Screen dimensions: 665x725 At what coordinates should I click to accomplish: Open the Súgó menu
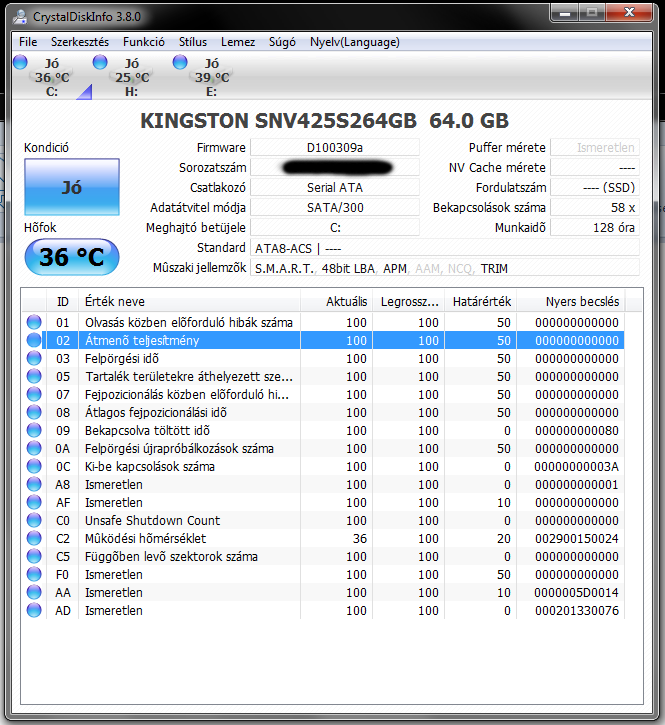tap(282, 42)
